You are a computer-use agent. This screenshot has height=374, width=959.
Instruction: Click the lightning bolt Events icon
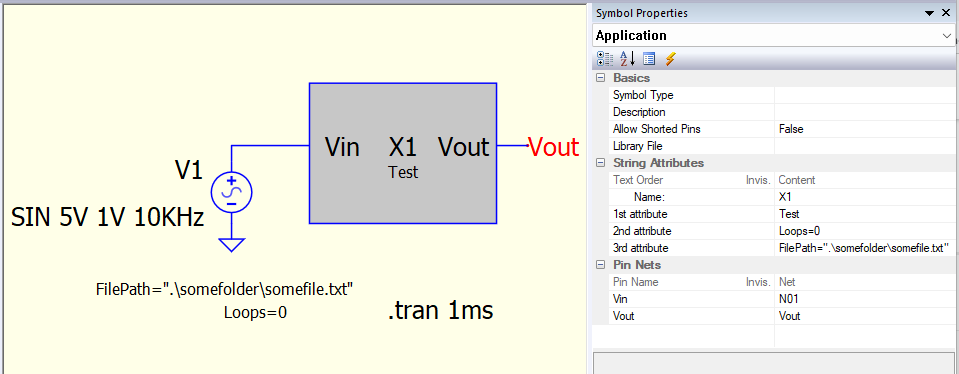[671, 59]
